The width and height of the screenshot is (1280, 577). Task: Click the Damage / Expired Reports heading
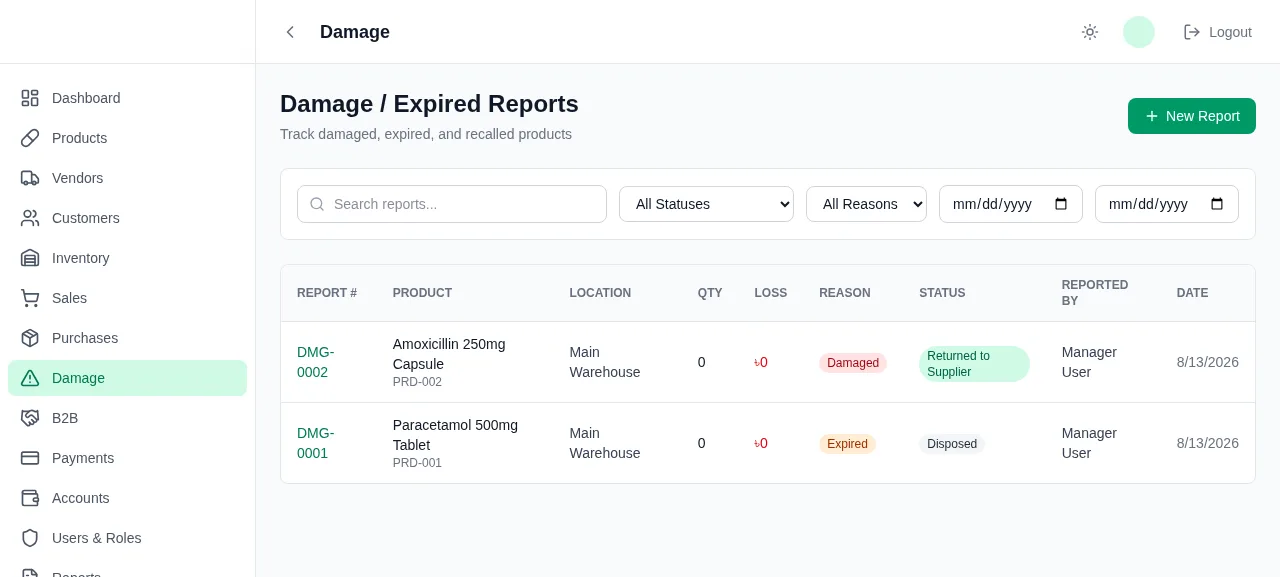pyautogui.click(x=429, y=104)
